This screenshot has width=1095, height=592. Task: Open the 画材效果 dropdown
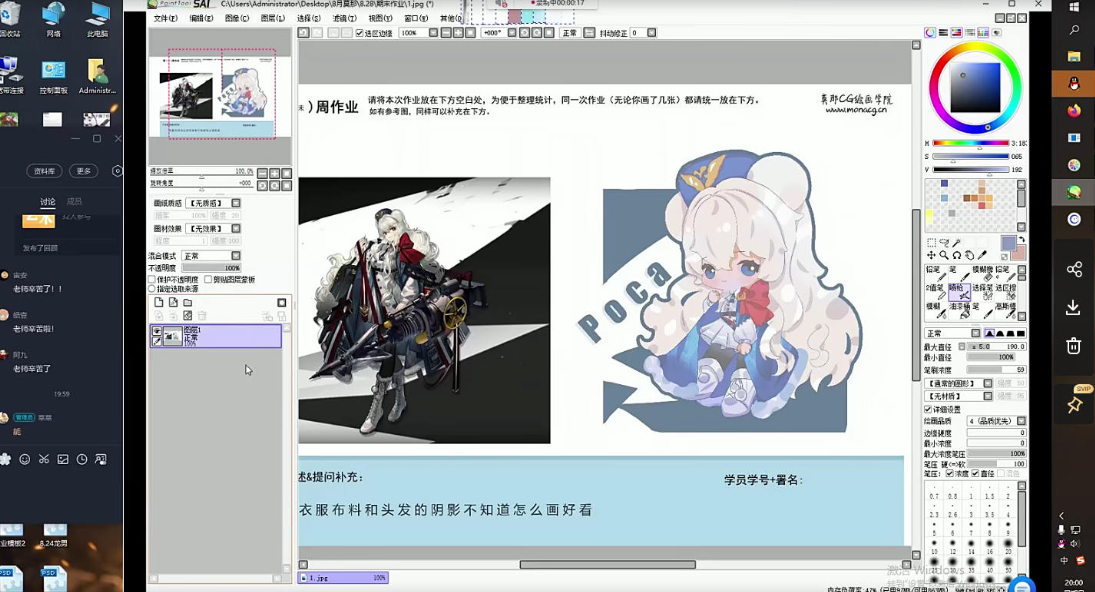tap(236, 228)
